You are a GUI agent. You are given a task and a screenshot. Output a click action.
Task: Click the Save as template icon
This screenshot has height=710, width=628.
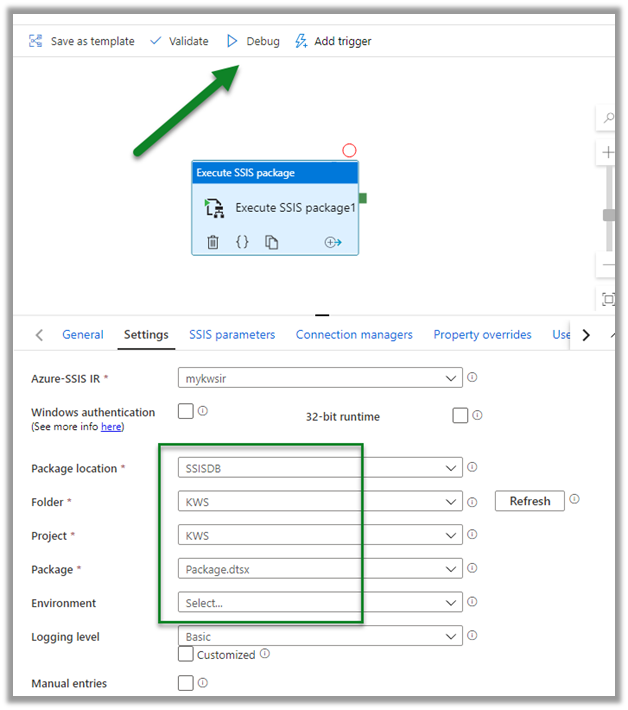36,41
